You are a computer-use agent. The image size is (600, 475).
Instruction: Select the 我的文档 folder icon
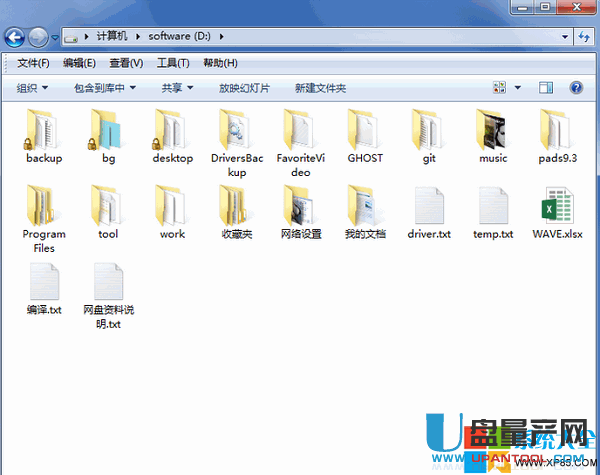[x=364, y=206]
